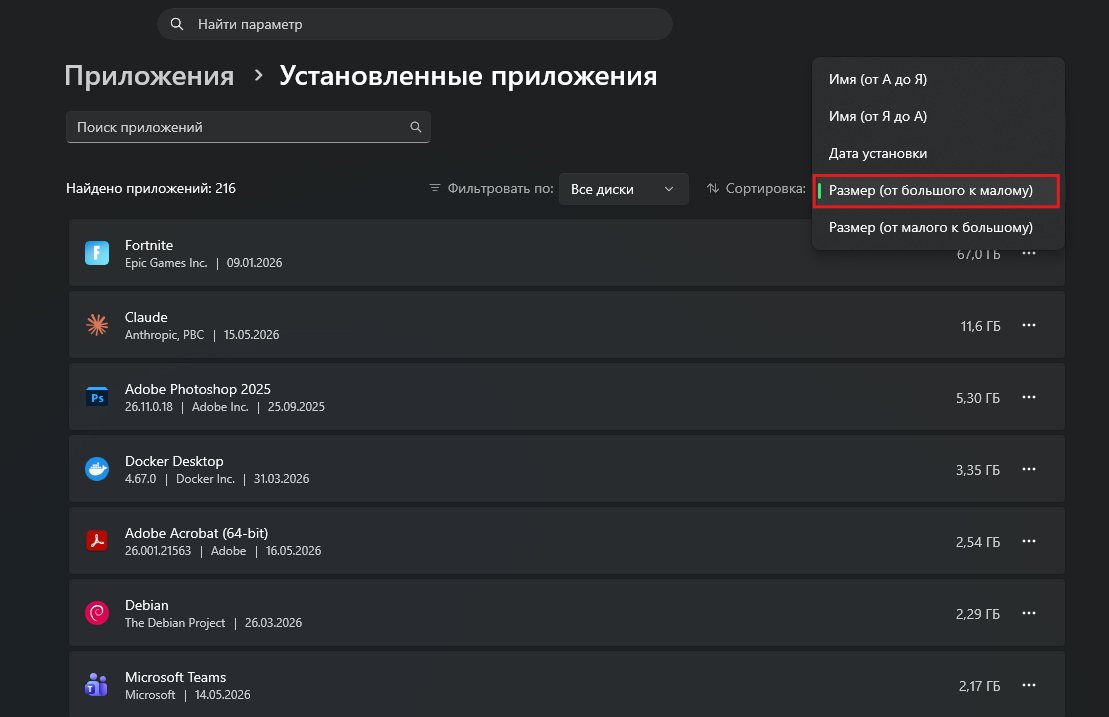Viewport: 1109px width, 717px height.
Task: Click the 14.05.2026 install date
Action: [223, 695]
